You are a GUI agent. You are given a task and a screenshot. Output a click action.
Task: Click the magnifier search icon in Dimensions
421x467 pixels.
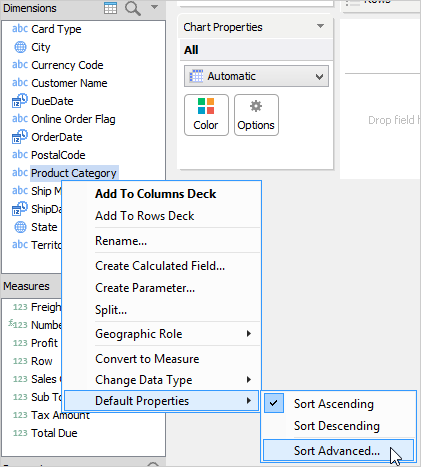tap(132, 8)
